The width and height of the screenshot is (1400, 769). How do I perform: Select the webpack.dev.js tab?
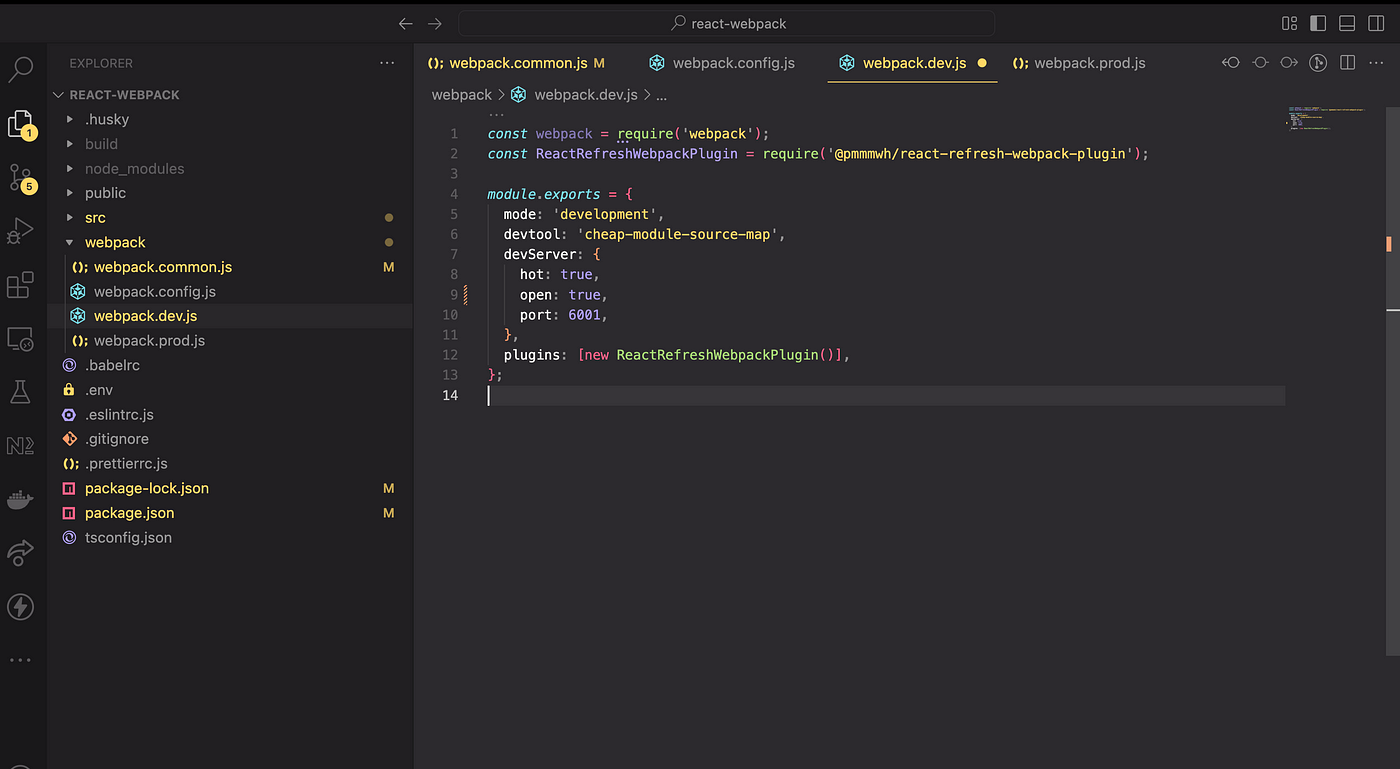coord(914,63)
